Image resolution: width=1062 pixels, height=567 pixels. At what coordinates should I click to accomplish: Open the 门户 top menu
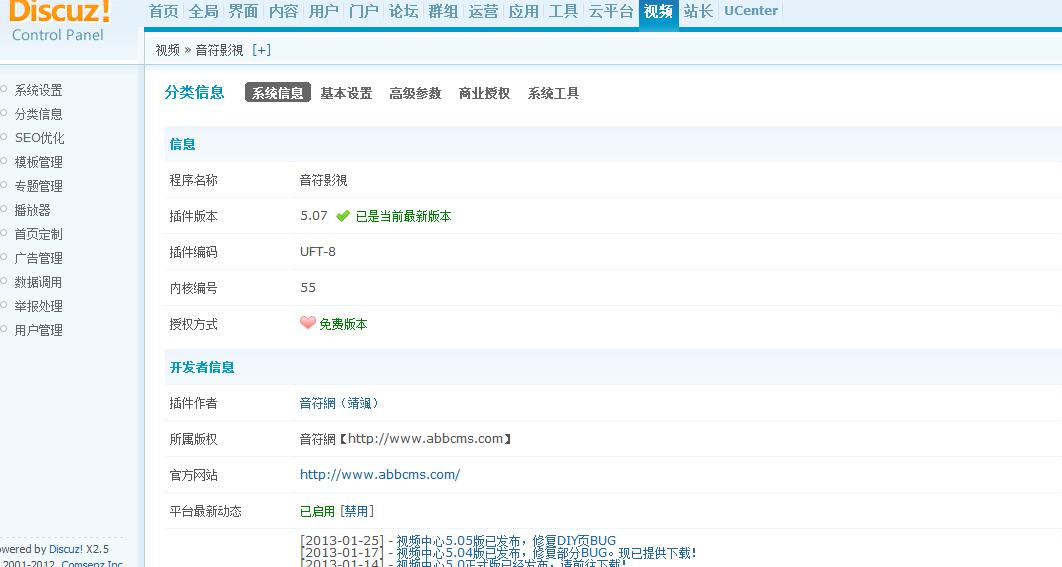(364, 12)
